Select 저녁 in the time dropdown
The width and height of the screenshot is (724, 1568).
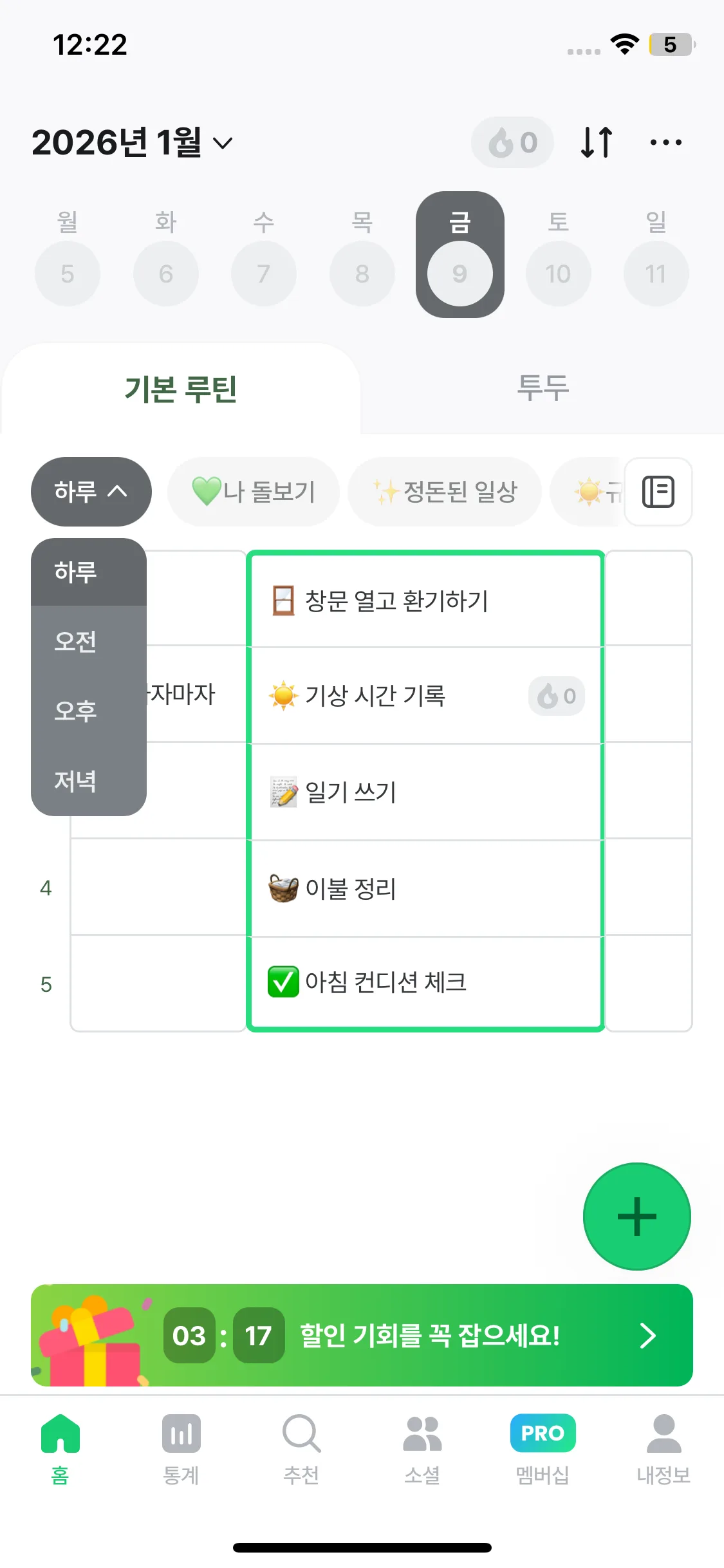[x=76, y=781]
